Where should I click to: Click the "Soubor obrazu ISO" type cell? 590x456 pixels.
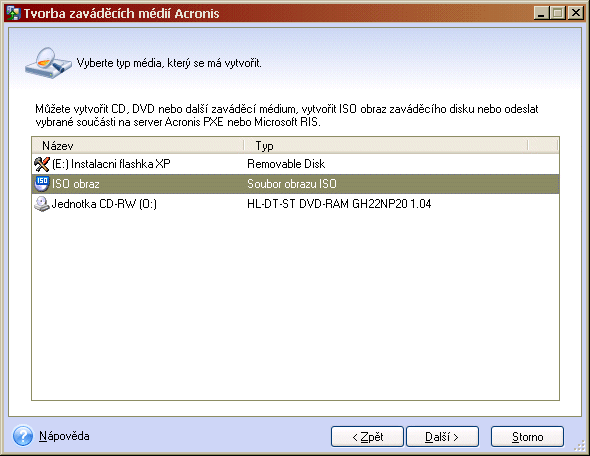pos(292,184)
